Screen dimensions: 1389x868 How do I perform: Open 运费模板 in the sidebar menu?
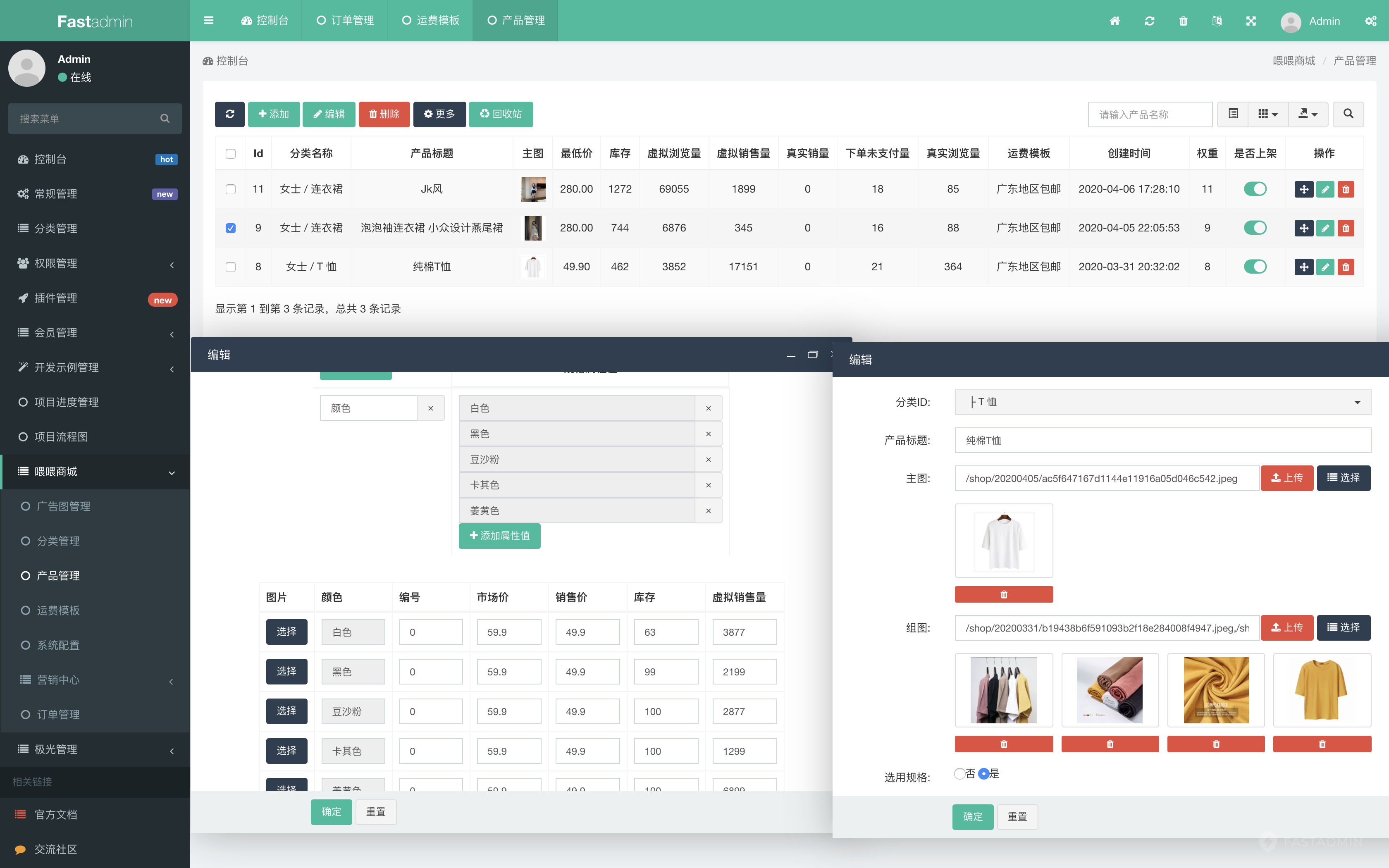[x=58, y=611]
